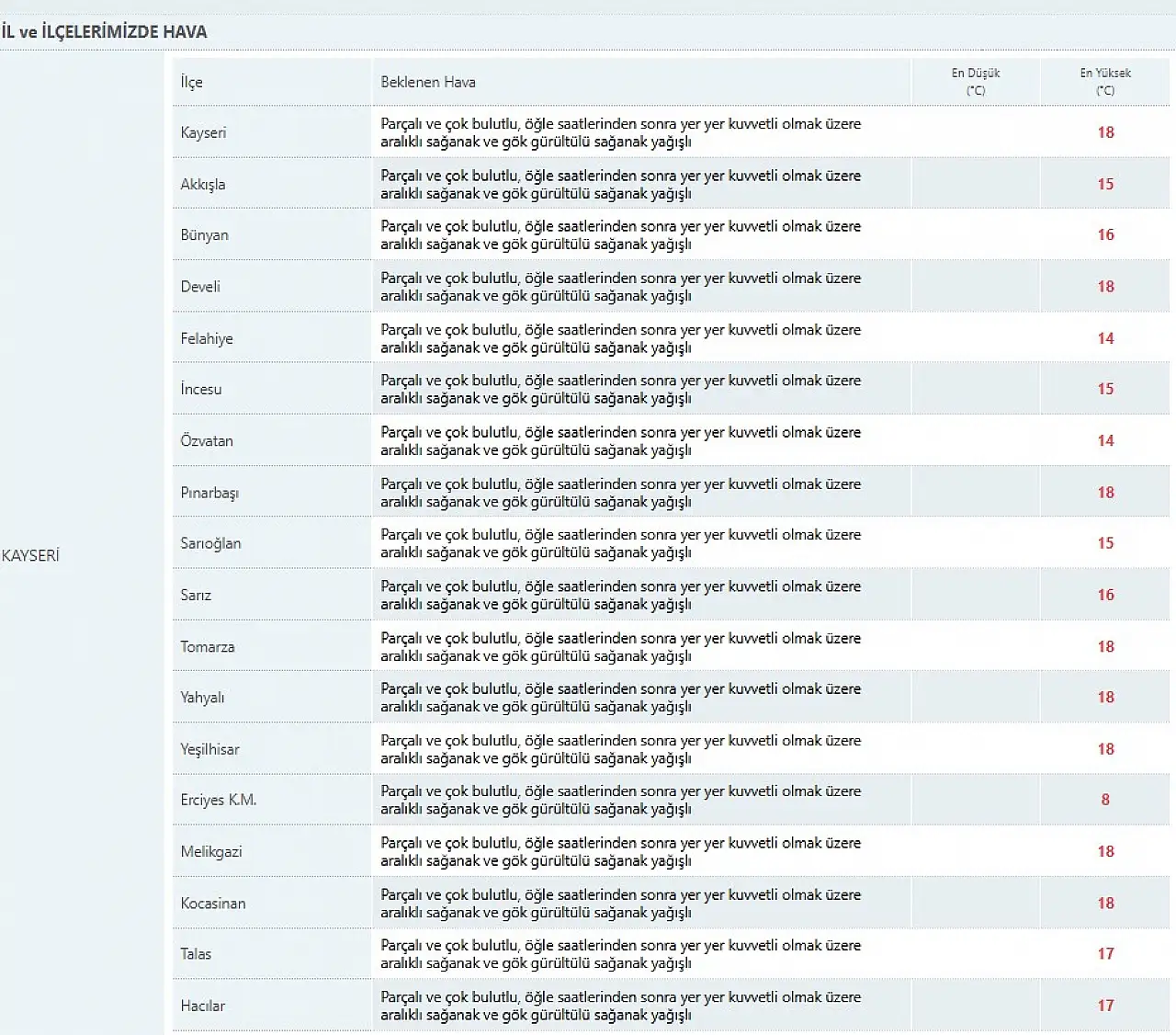Click the forecast text in Kayseri row

click(621, 132)
